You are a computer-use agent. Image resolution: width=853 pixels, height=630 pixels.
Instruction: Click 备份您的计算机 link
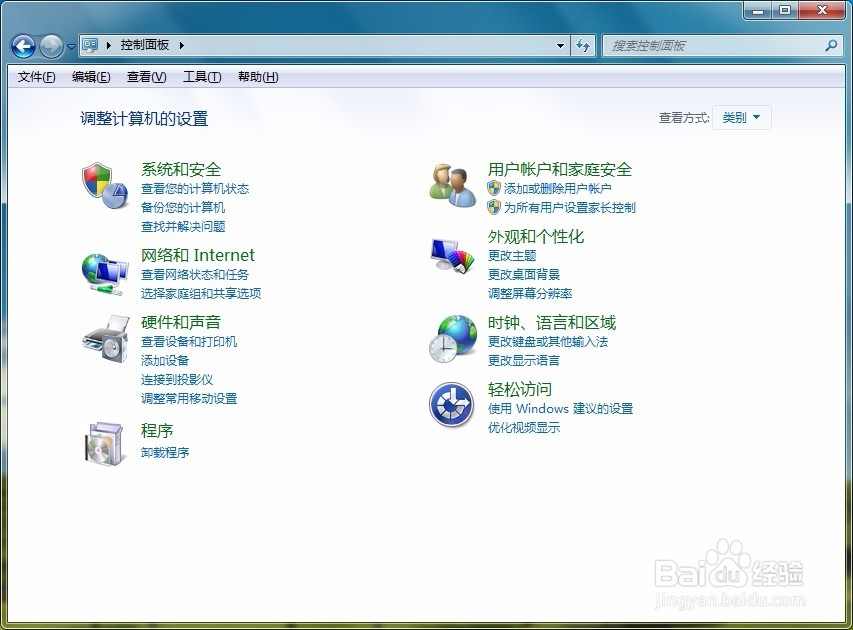[x=183, y=207]
